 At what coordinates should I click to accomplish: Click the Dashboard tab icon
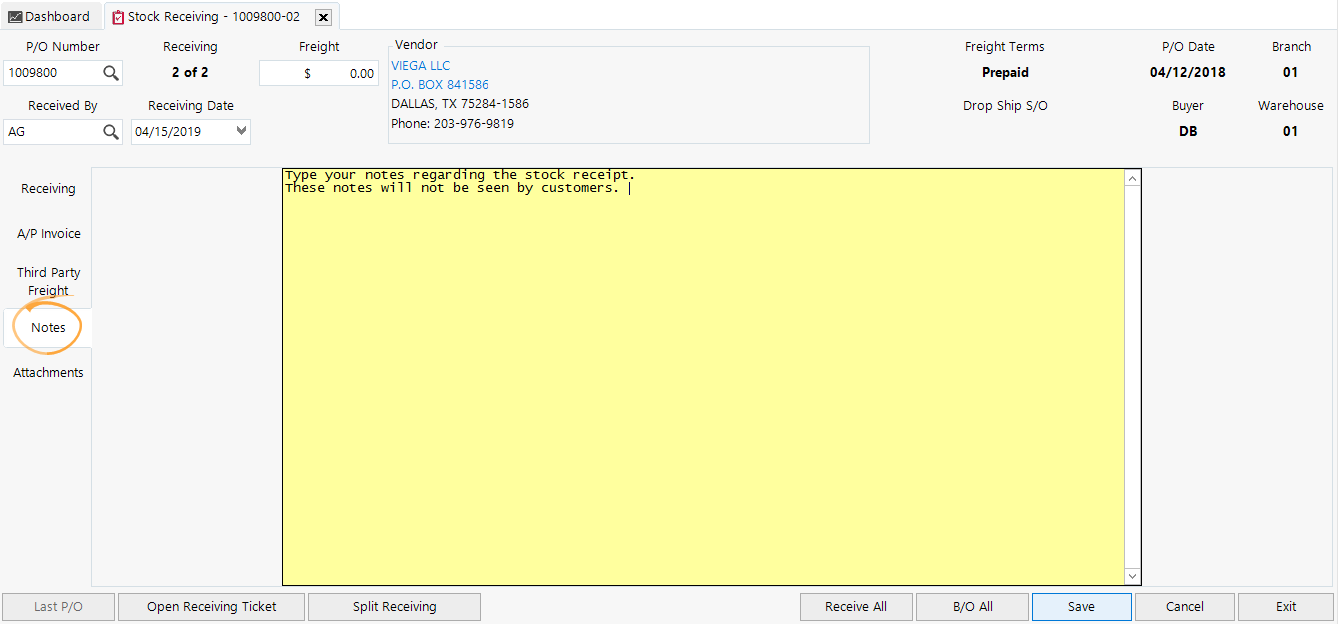pos(16,16)
